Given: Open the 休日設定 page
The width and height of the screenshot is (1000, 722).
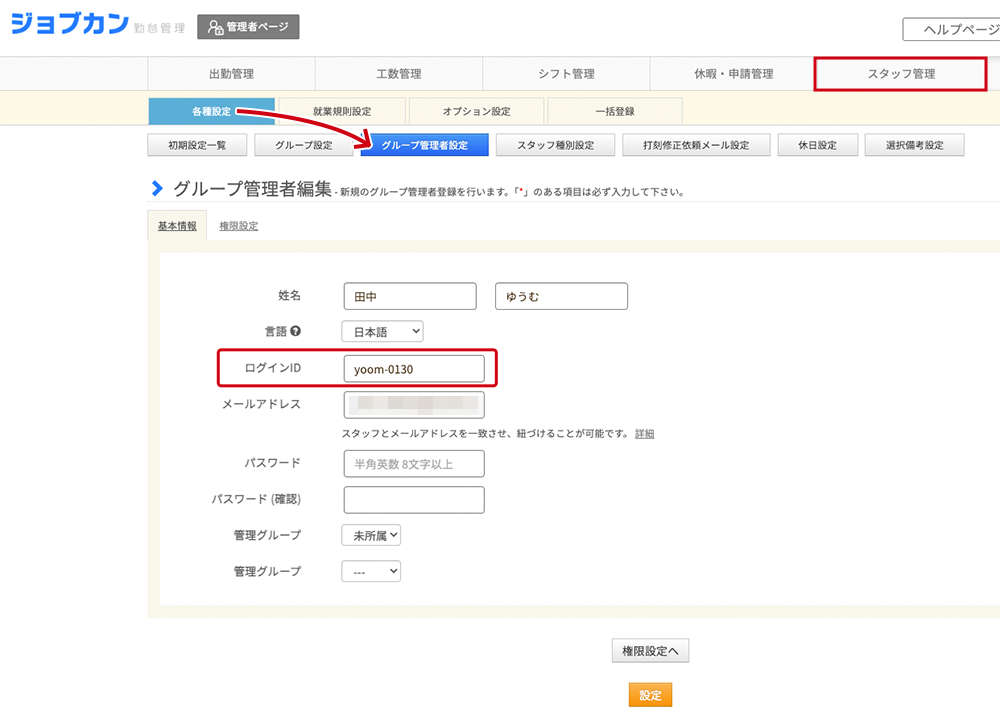Looking at the screenshot, I should pyautogui.click(x=816, y=145).
